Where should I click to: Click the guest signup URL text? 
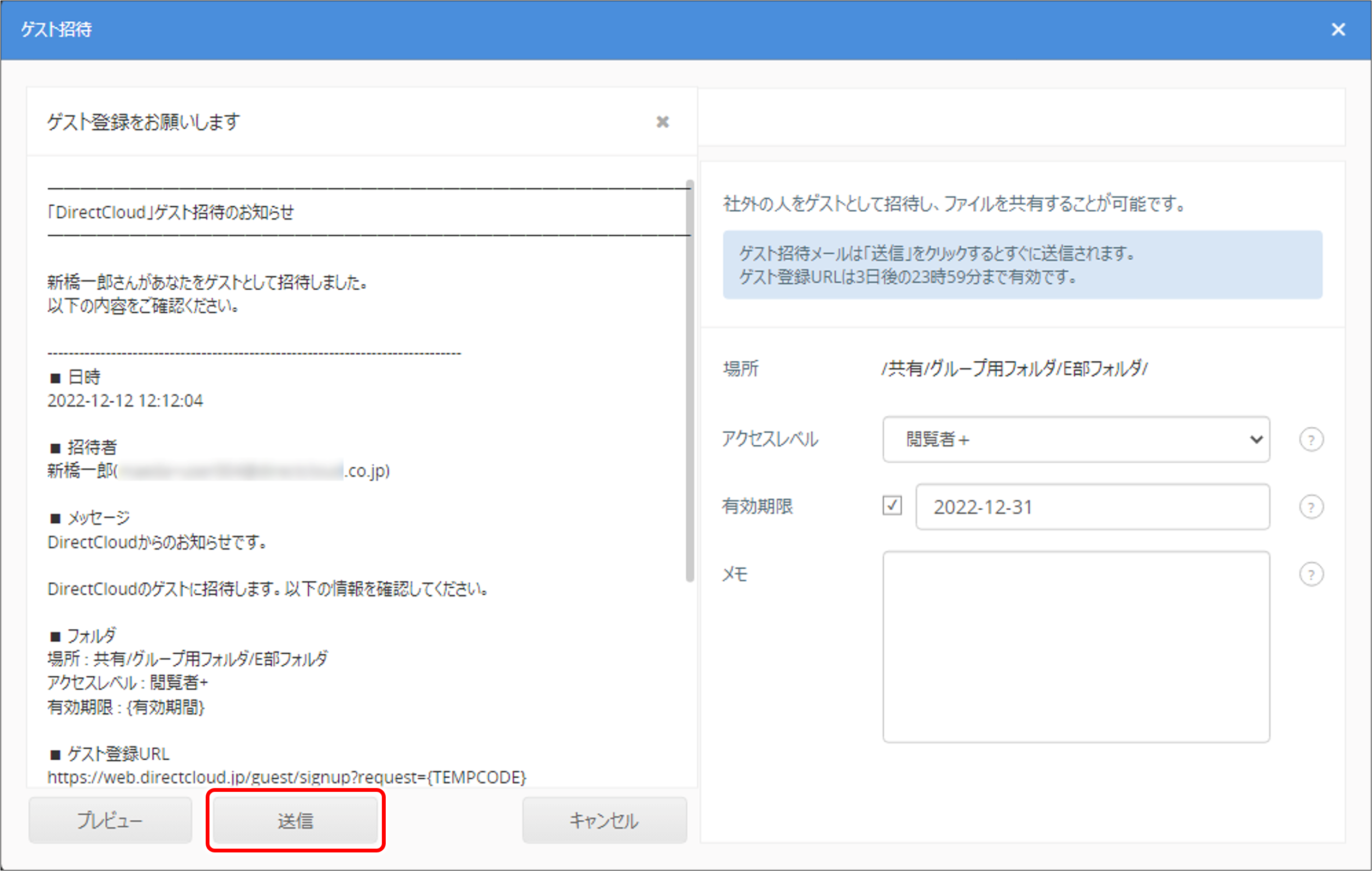pos(286,778)
